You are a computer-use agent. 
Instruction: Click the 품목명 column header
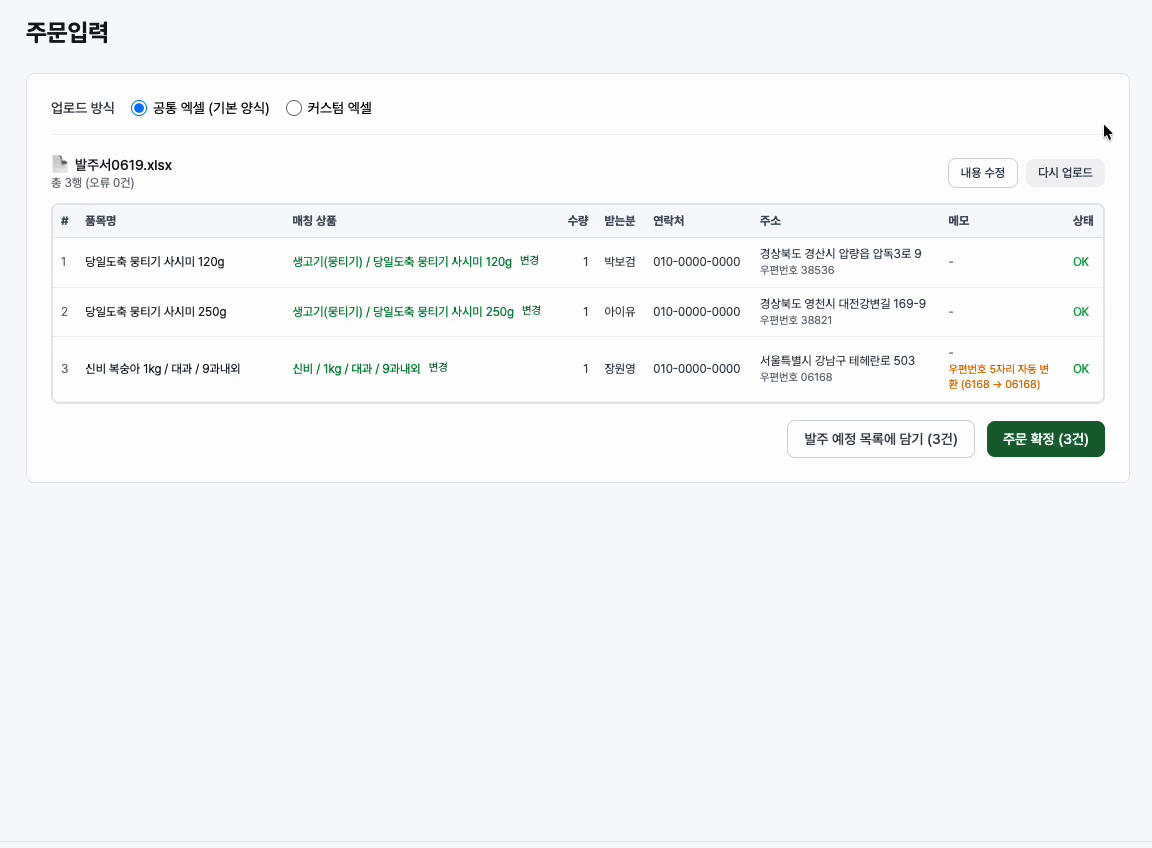click(x=101, y=221)
